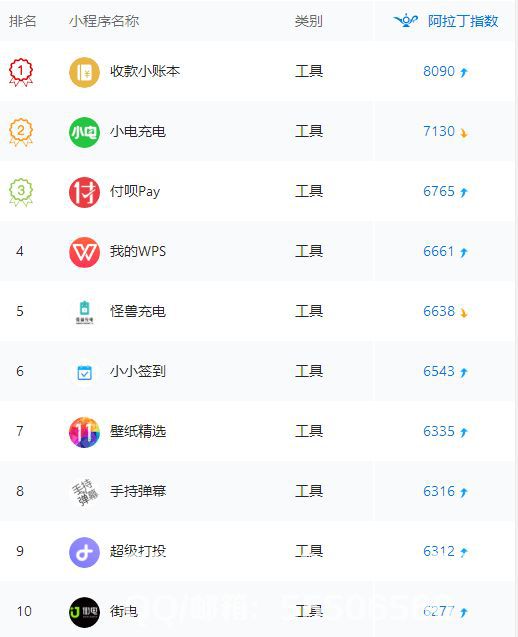Select the 类别 column header
The image size is (518, 637).
[309, 21]
